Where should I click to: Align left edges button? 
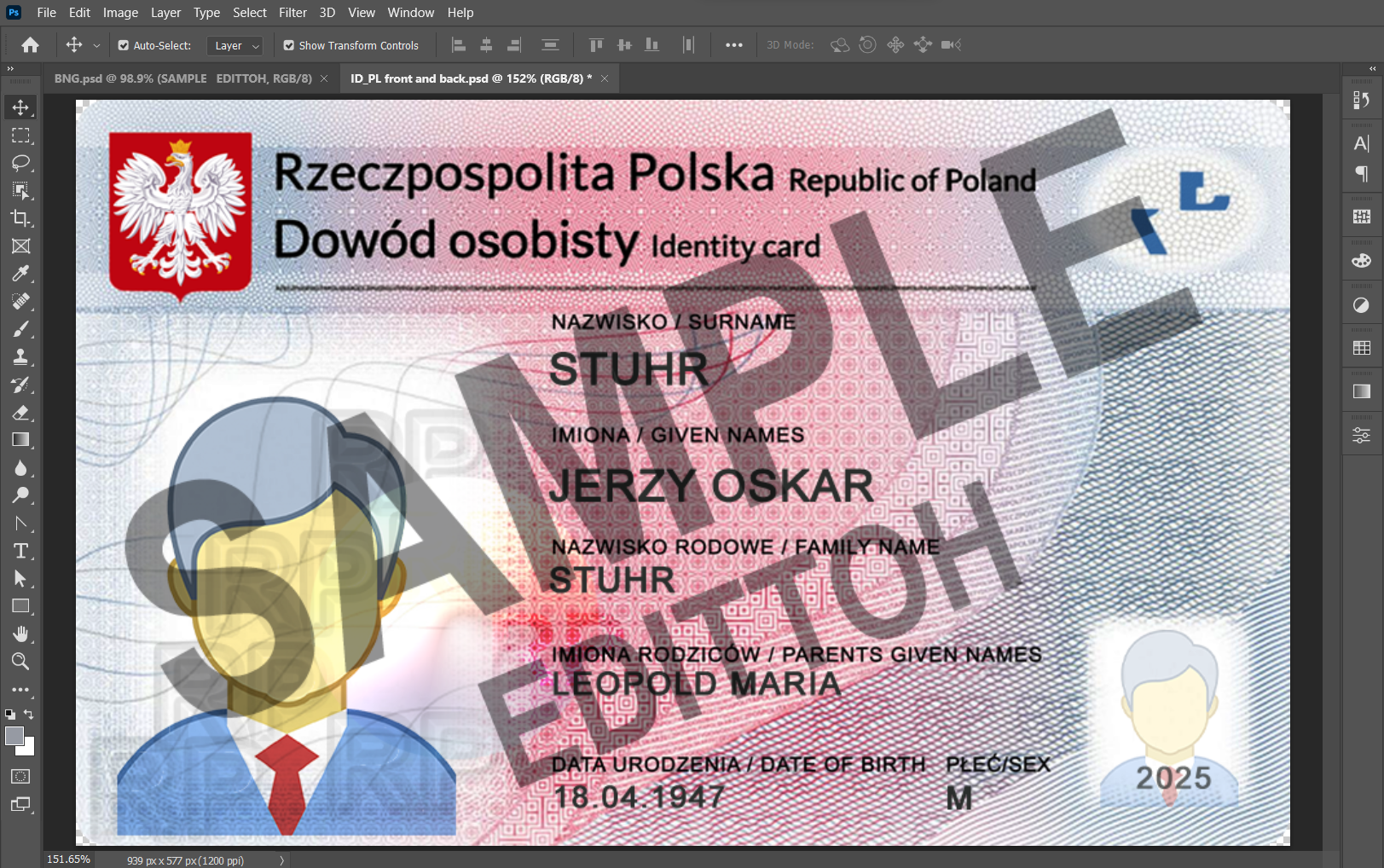pos(459,45)
